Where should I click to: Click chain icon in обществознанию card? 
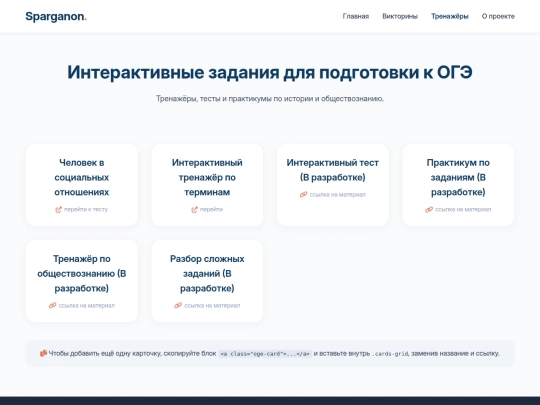52,305
